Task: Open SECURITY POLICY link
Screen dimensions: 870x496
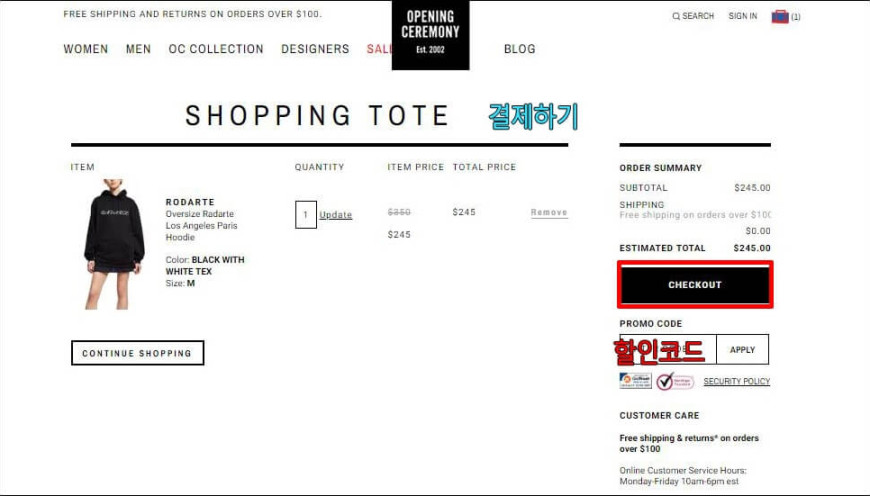Action: (x=736, y=381)
